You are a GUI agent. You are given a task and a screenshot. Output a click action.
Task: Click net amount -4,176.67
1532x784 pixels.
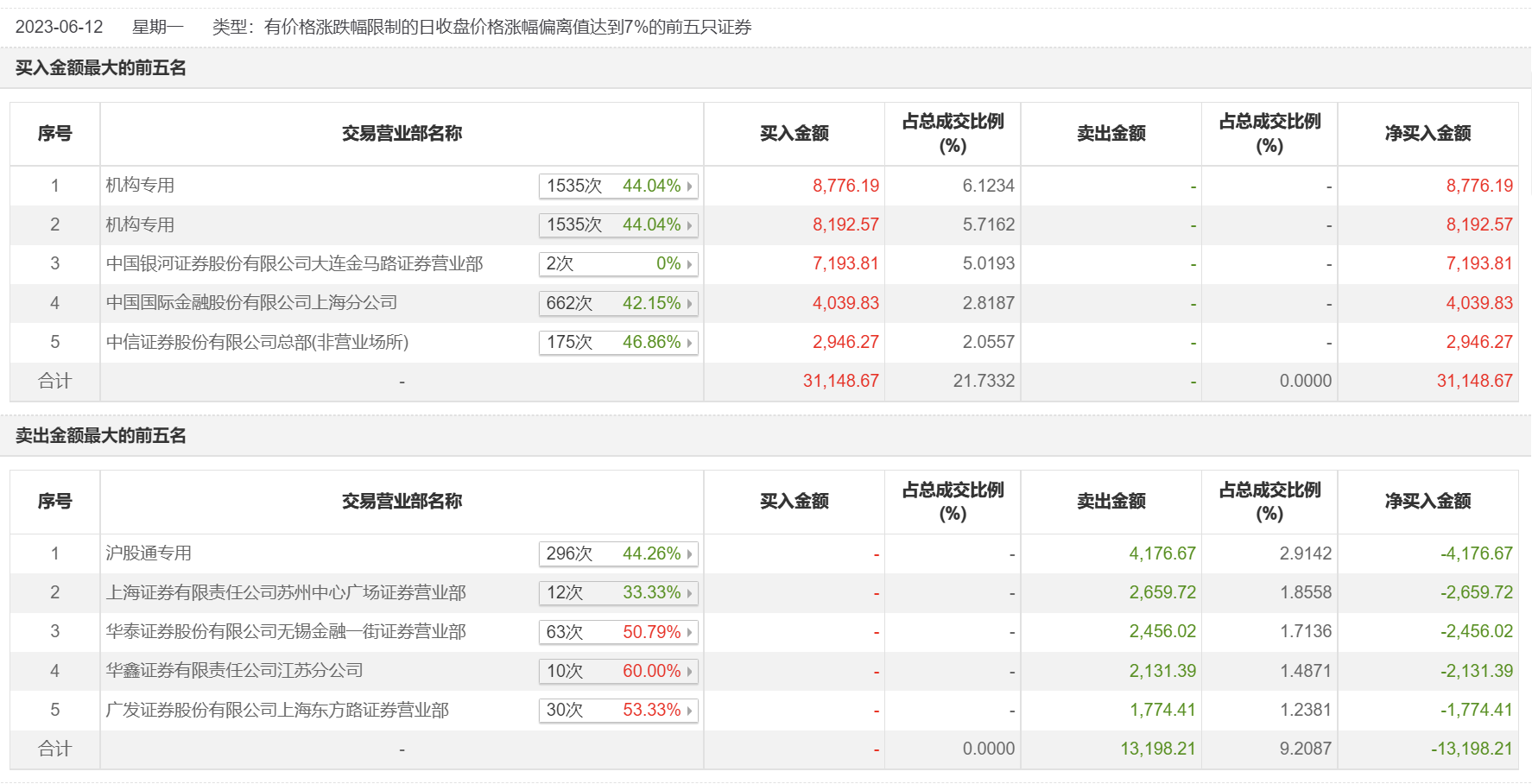coord(1477,553)
